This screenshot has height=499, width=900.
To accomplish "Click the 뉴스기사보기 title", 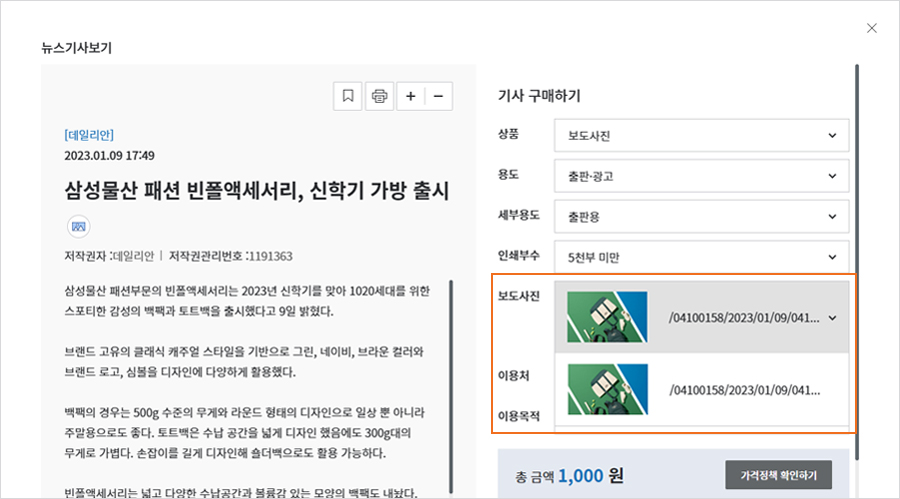I will click(x=76, y=48).
